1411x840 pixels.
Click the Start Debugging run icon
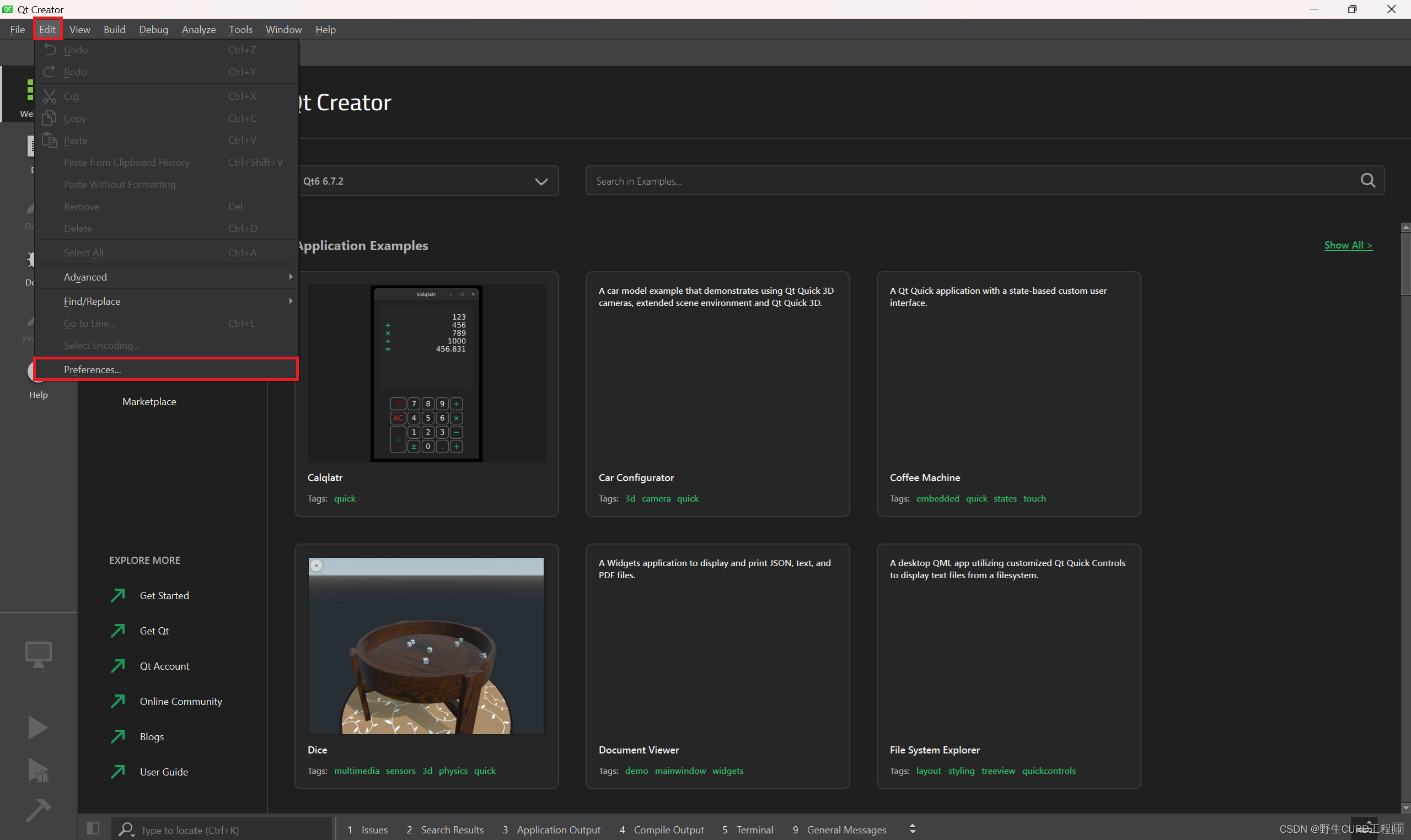pyautogui.click(x=38, y=770)
